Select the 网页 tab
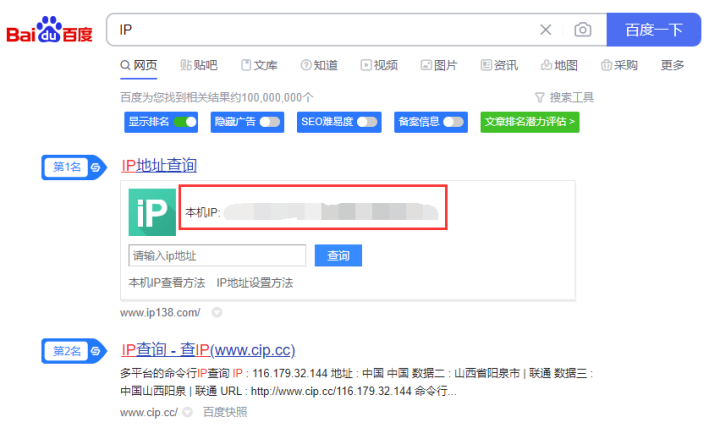Image resolution: width=720 pixels, height=428 pixels. coord(139,65)
